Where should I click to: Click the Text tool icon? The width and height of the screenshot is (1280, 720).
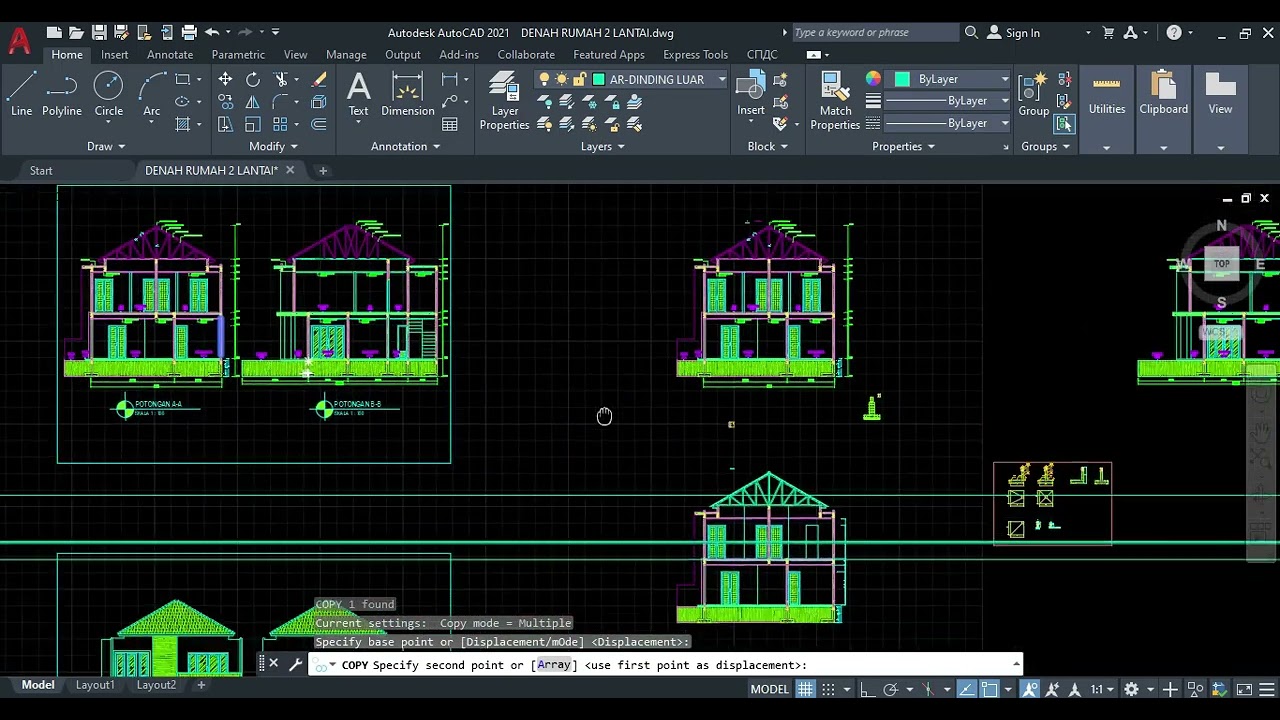(358, 95)
